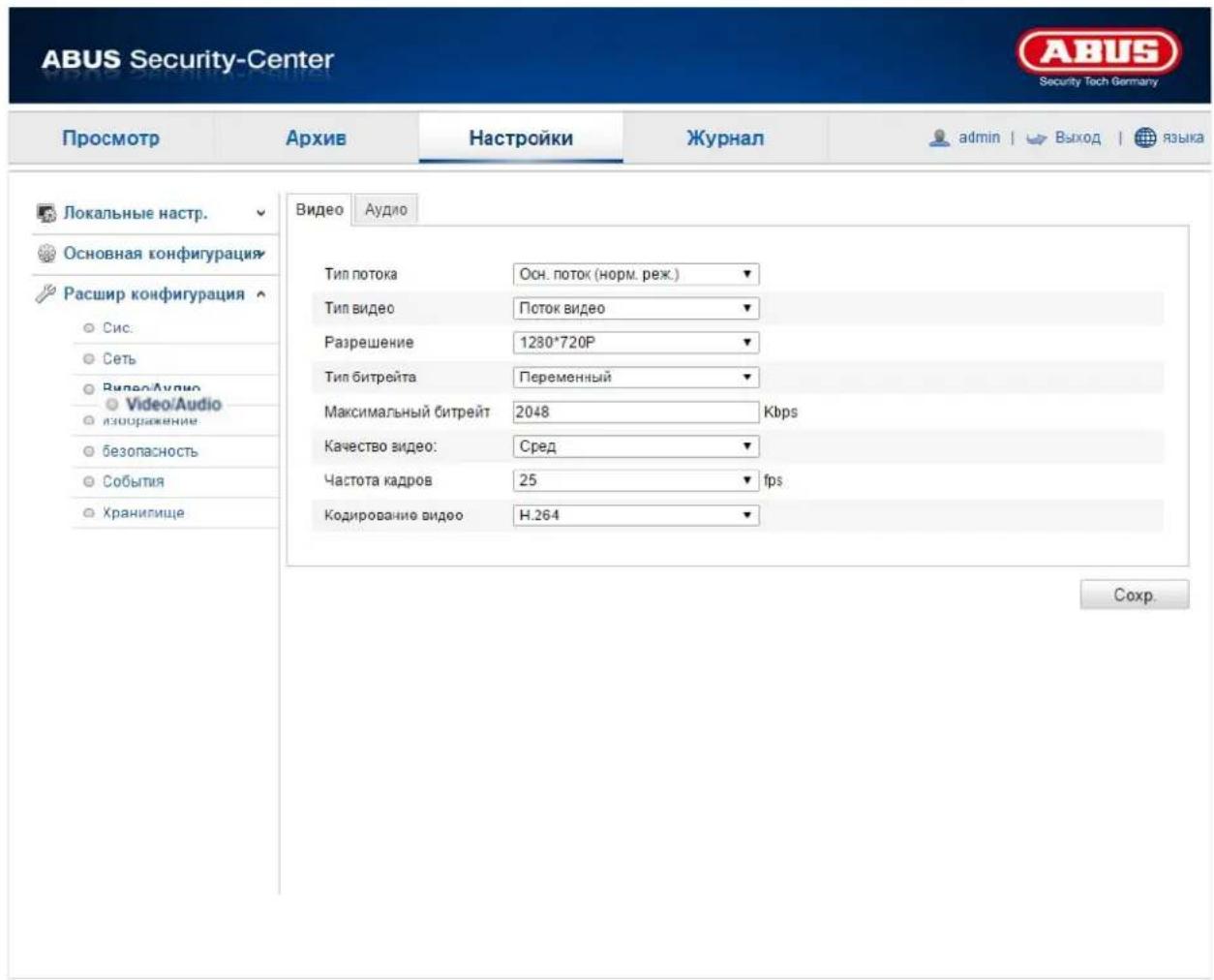Click the Максимальный битрейт field label
The image size is (1214, 980).
407,412
